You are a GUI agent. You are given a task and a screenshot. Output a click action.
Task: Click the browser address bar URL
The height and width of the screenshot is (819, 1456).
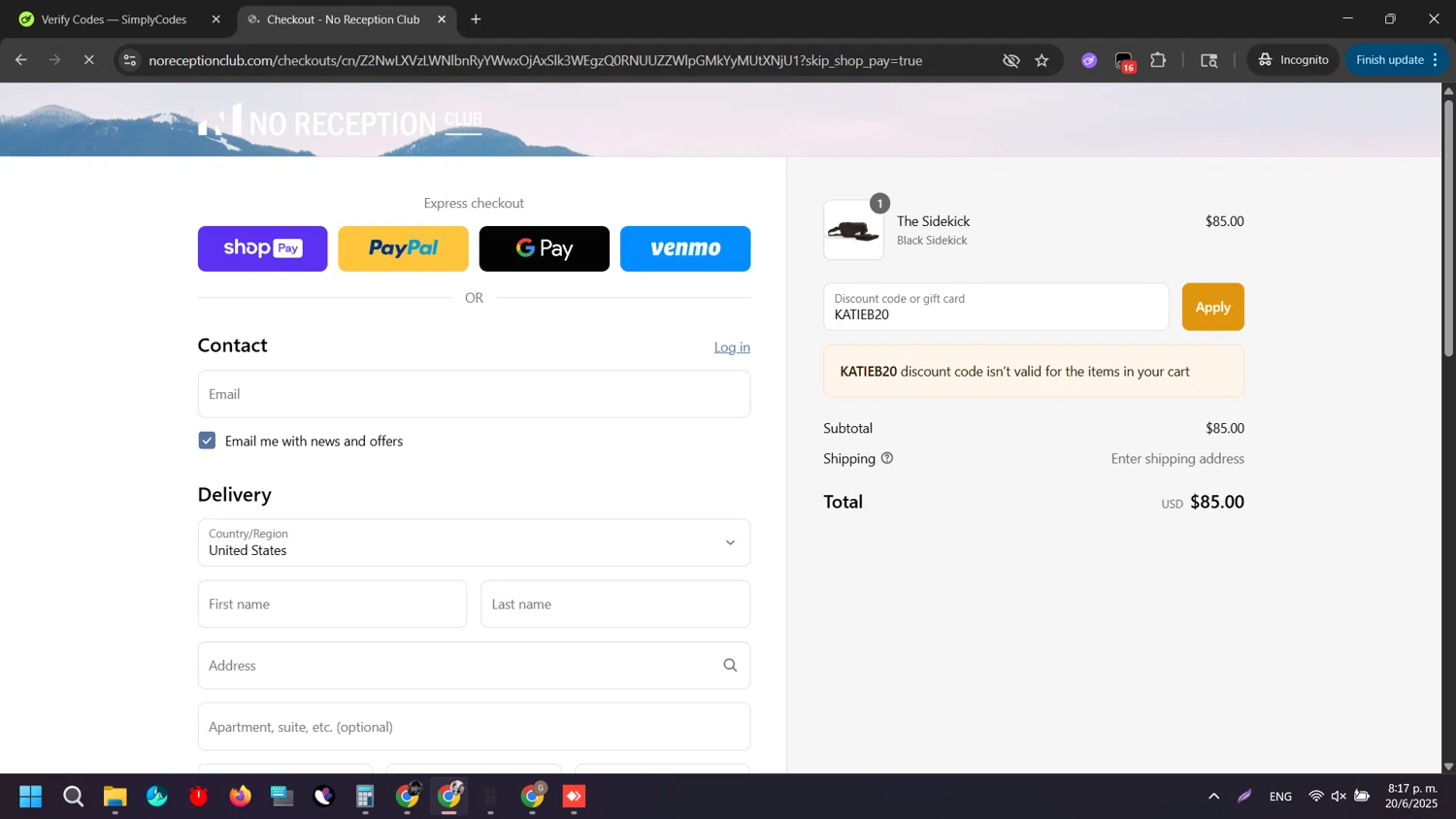point(536,60)
